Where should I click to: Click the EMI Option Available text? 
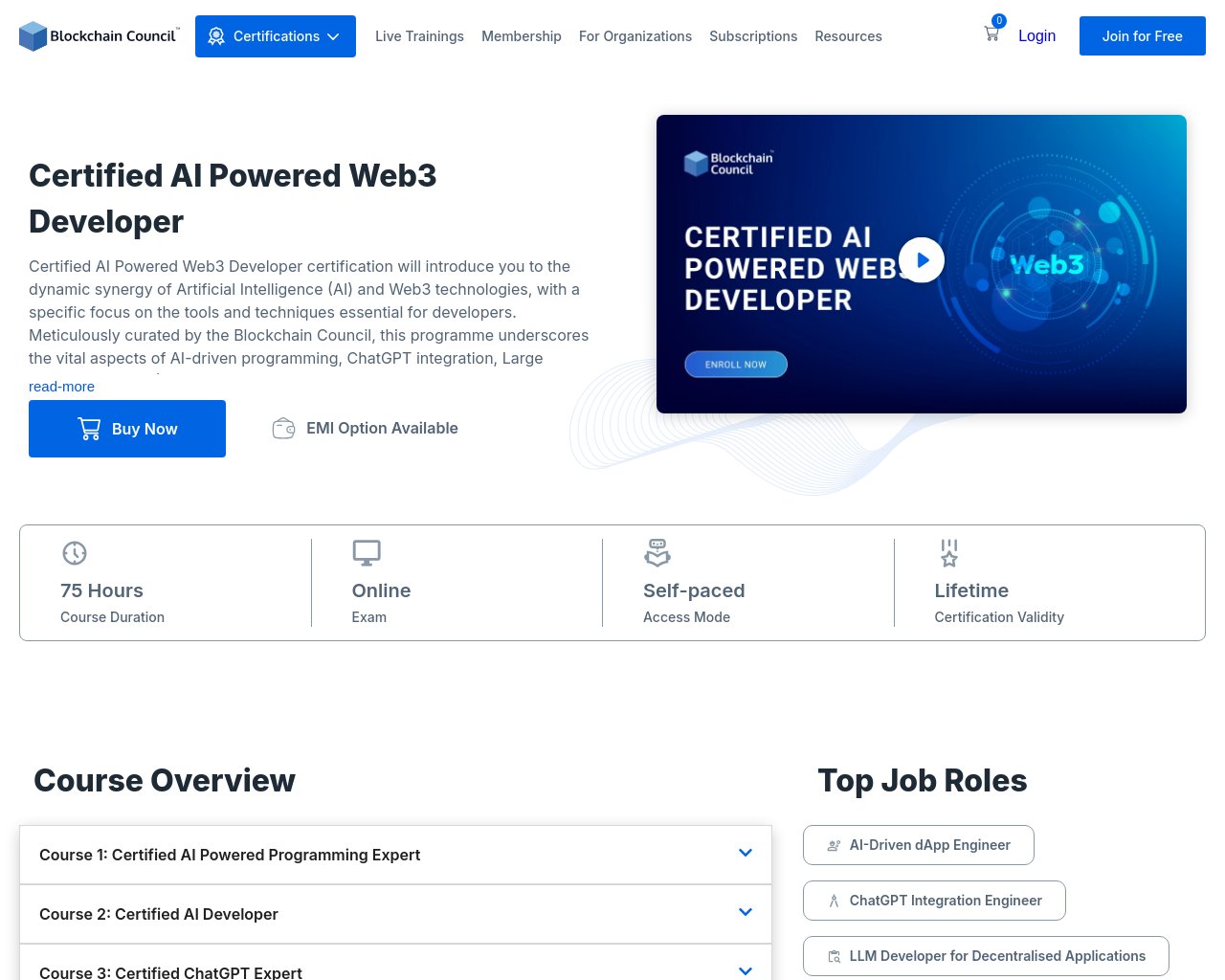pos(382,428)
